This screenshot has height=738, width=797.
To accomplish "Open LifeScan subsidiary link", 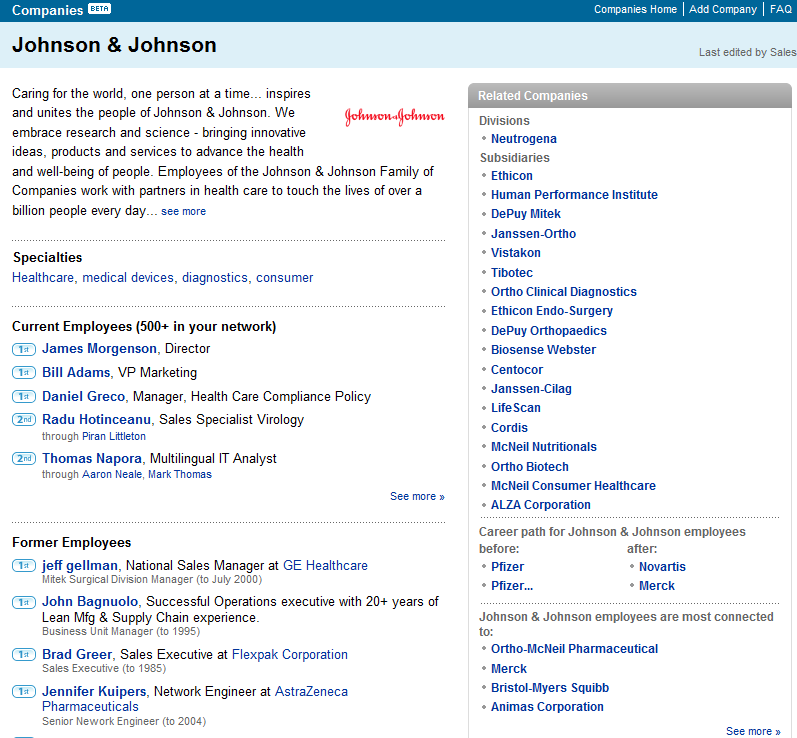I will coord(515,408).
